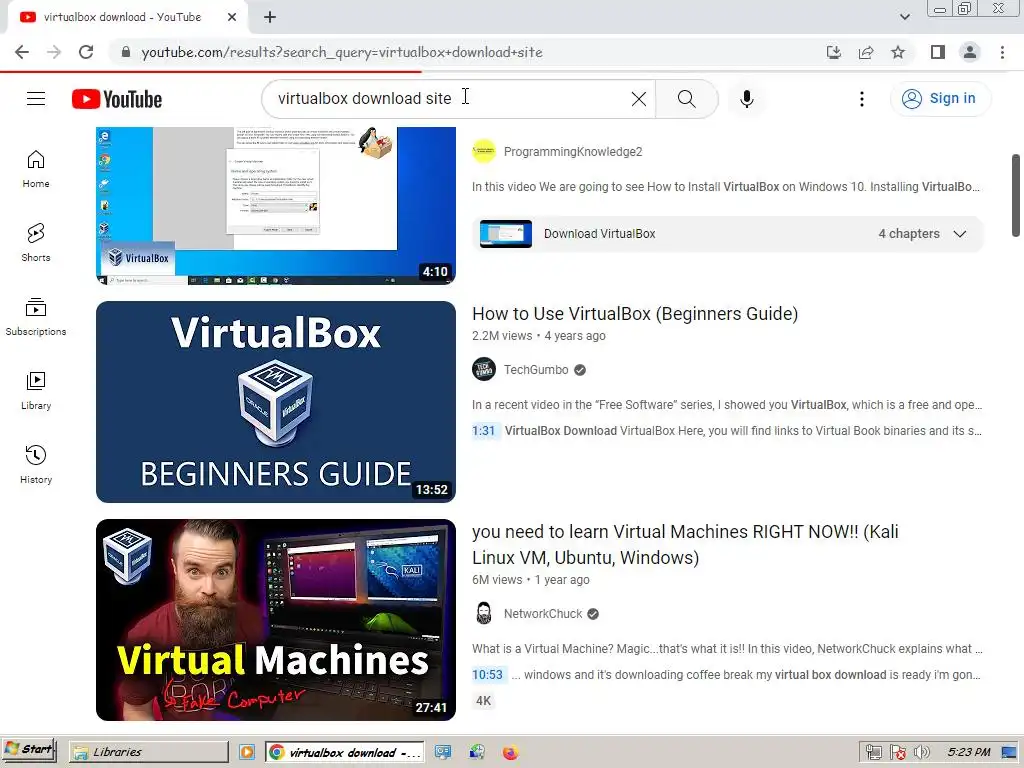1024x768 pixels.
Task: Select the Chrome virtualbox download taskbar button
Action: pos(344,752)
